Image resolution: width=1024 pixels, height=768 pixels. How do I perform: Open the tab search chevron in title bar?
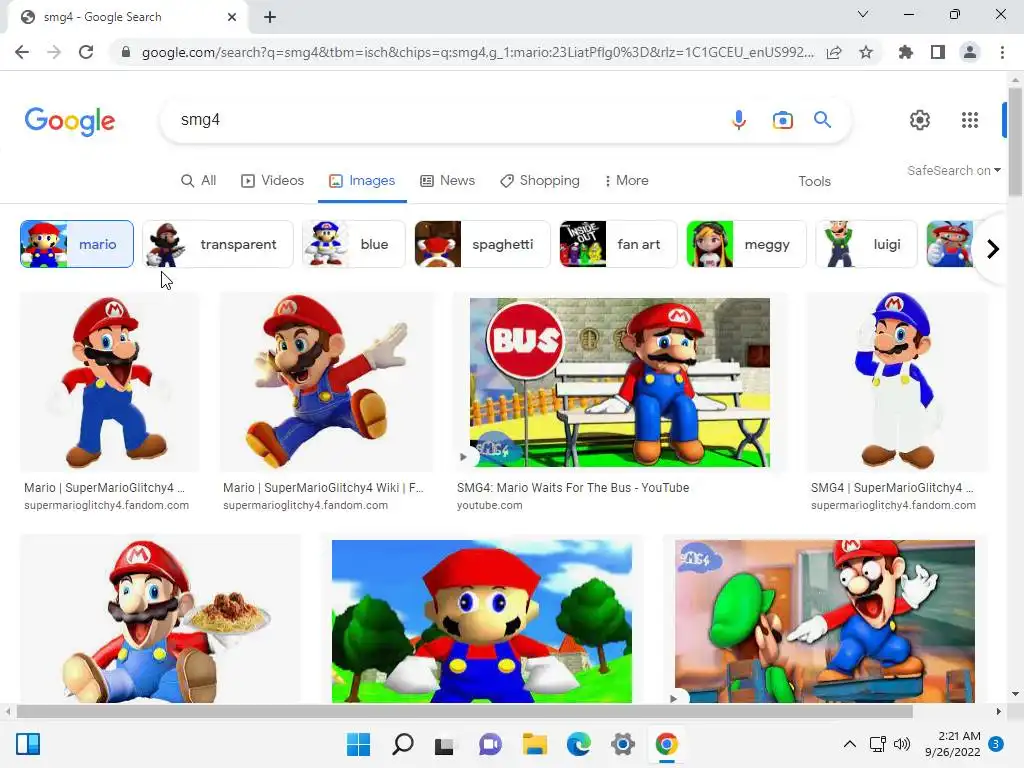tap(863, 14)
